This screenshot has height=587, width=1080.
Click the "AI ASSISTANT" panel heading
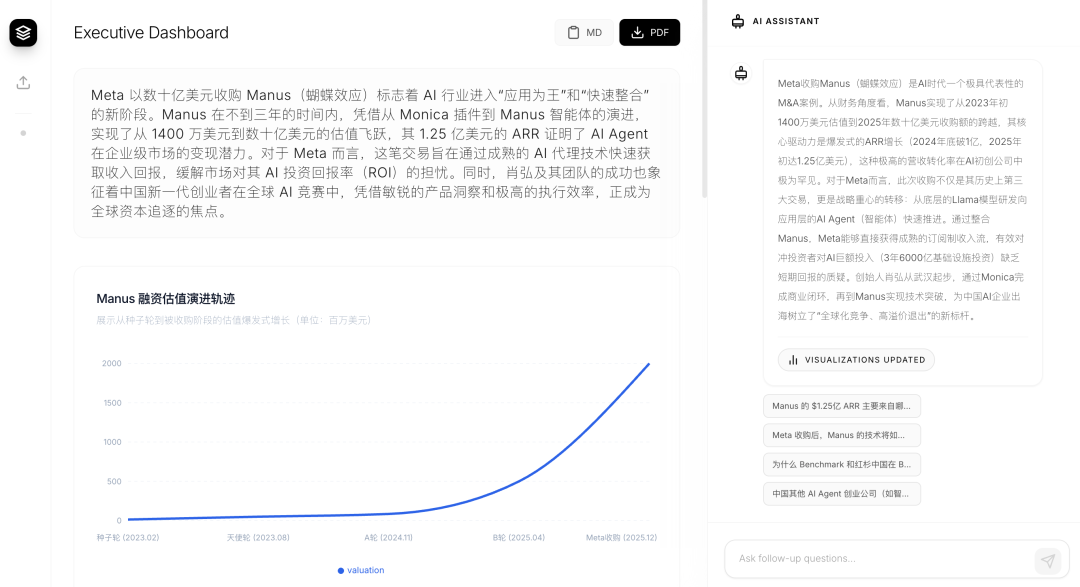point(786,21)
